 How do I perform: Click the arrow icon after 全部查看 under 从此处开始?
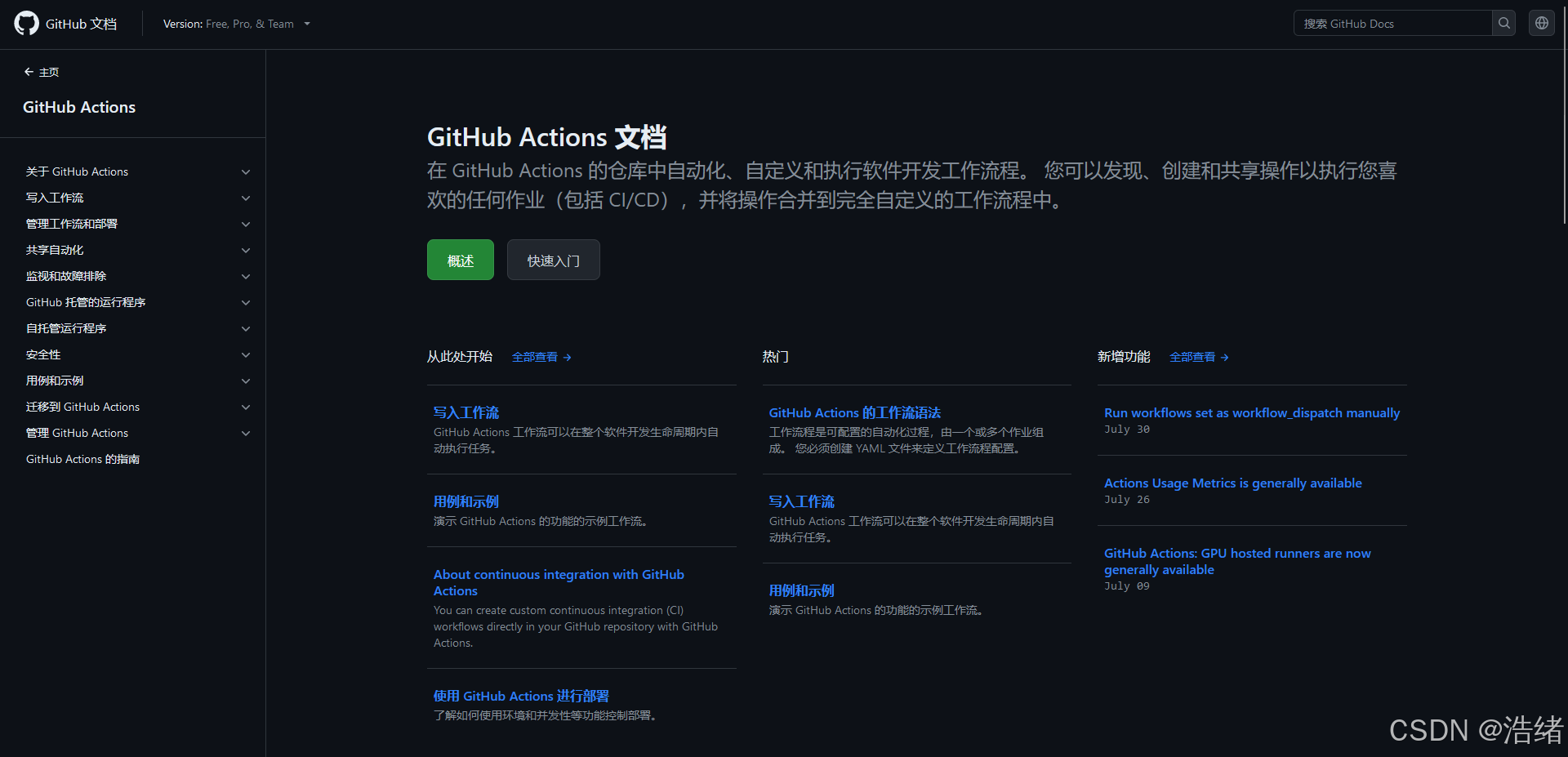coord(567,357)
